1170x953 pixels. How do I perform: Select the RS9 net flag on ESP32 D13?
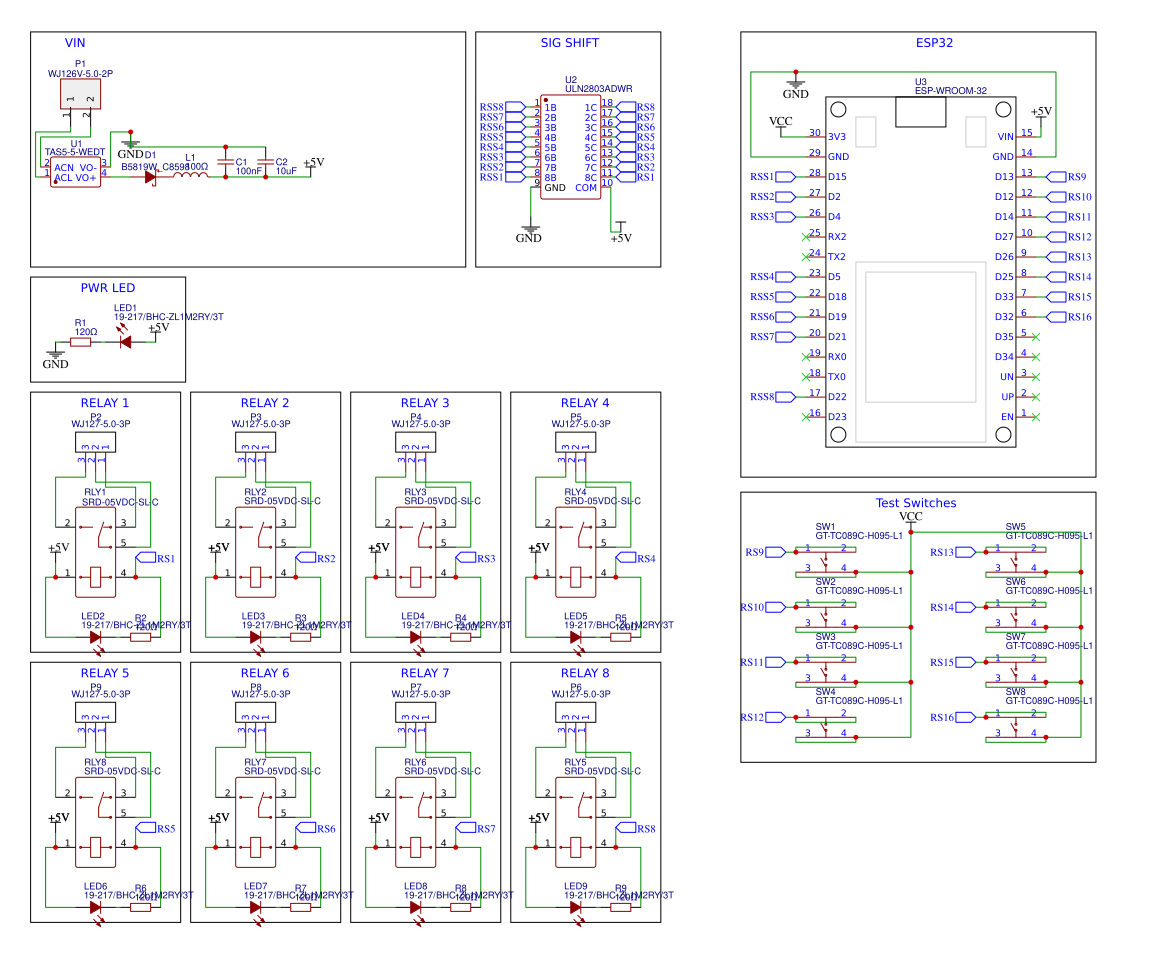click(1056, 176)
